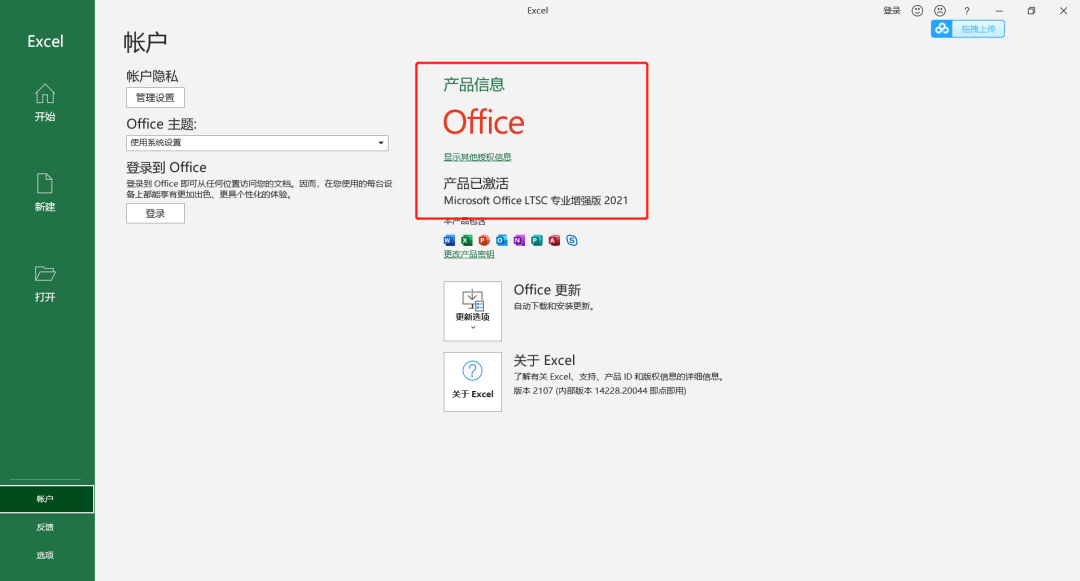The height and width of the screenshot is (581, 1080).
Task: Click the 管理设置 button
Action: tap(155, 98)
